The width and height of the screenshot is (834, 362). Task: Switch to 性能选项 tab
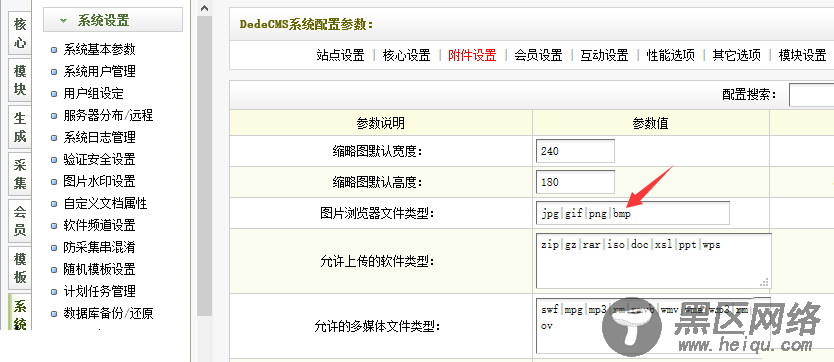(671, 55)
